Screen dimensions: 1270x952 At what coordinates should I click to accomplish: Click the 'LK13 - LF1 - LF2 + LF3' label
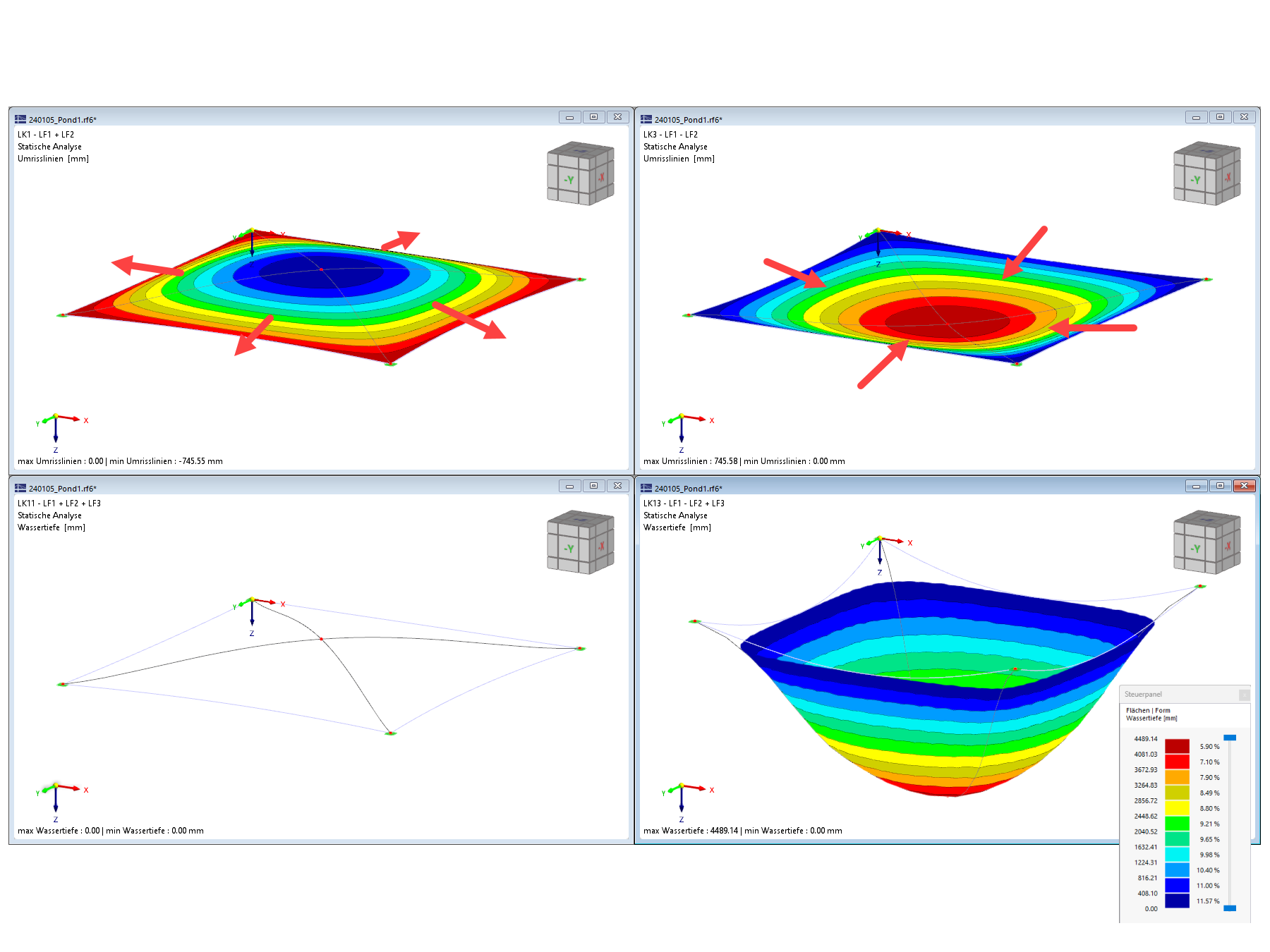tap(684, 504)
